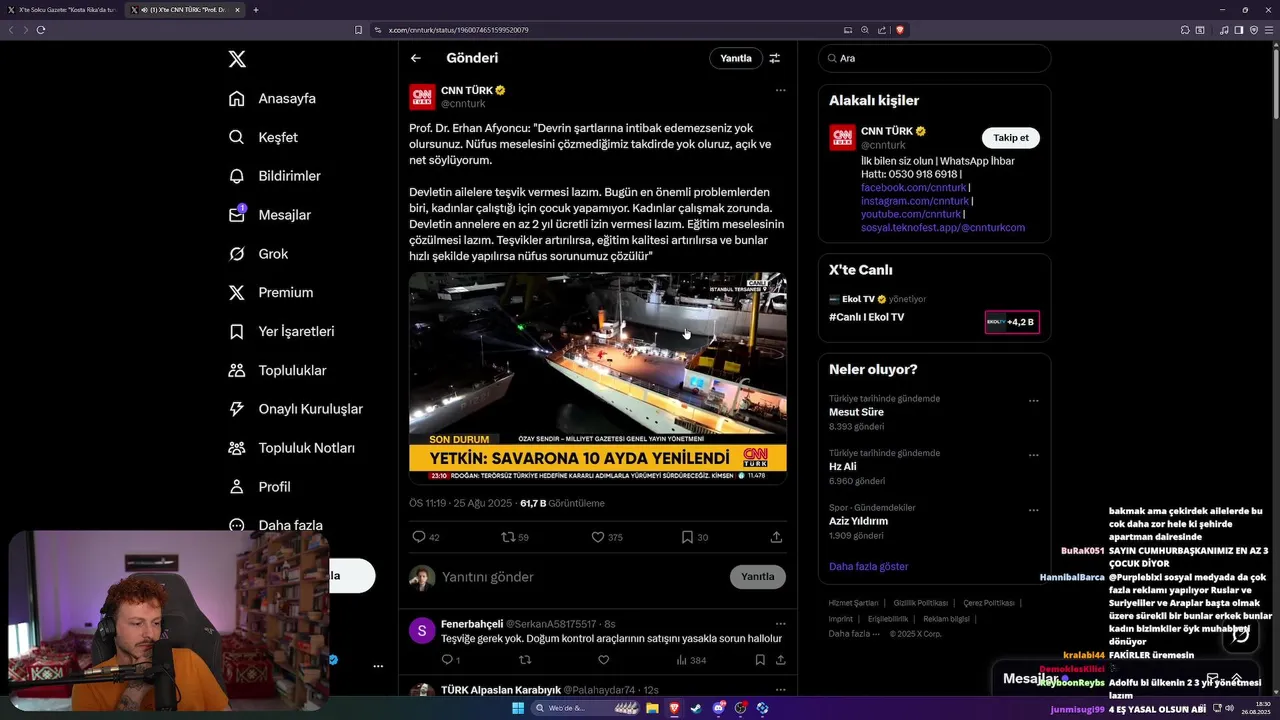Open the Brave main menu hamburger
Image resolution: width=1280 pixels, height=720 pixels.
click(x=1269, y=30)
